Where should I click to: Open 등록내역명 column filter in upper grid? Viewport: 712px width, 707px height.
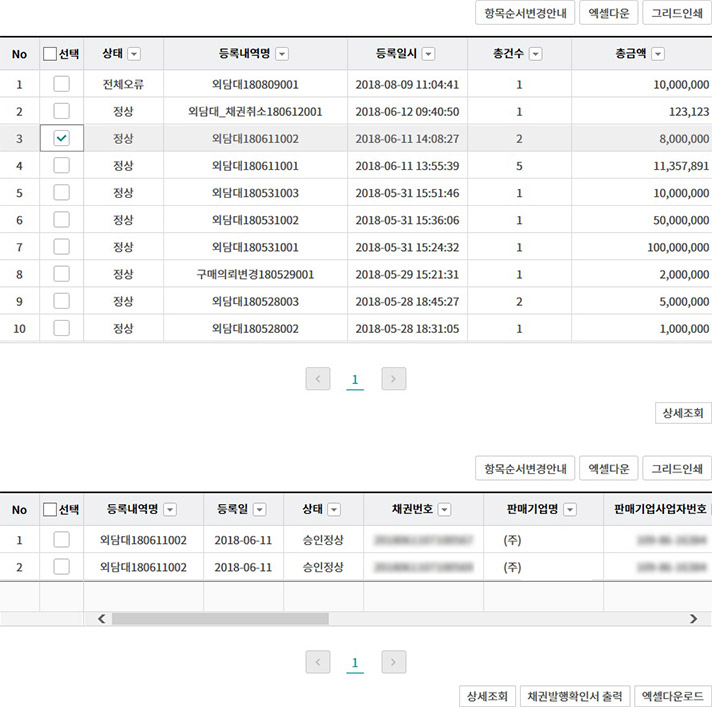[282, 54]
